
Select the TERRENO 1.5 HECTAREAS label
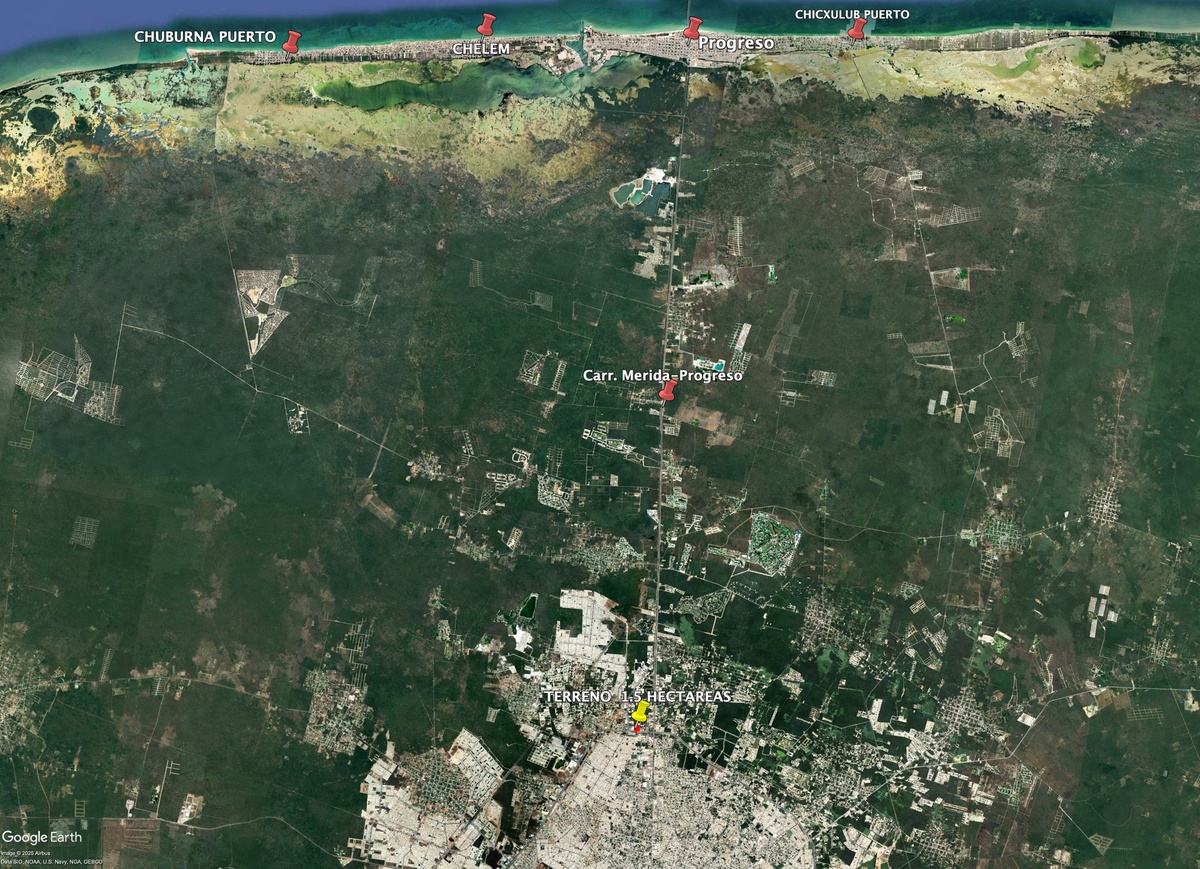637,696
